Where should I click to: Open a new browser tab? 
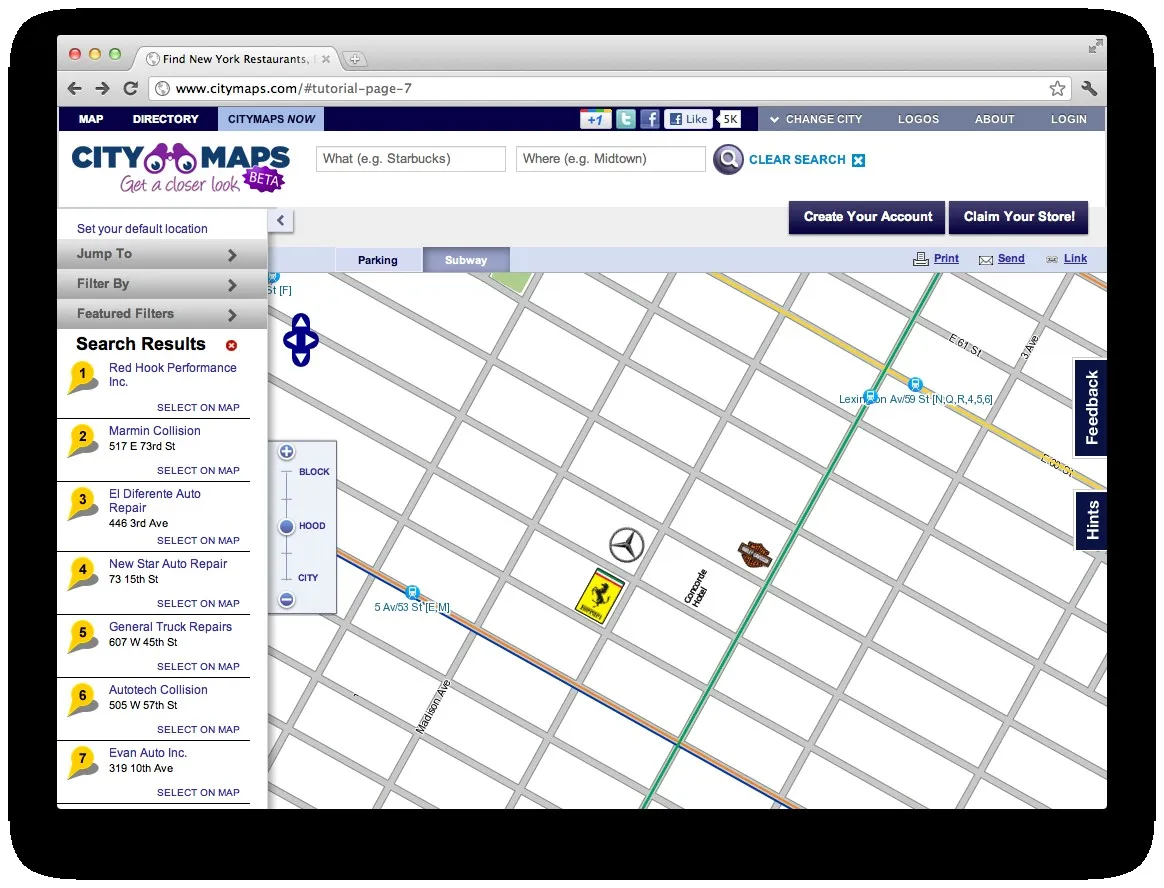pyautogui.click(x=355, y=59)
